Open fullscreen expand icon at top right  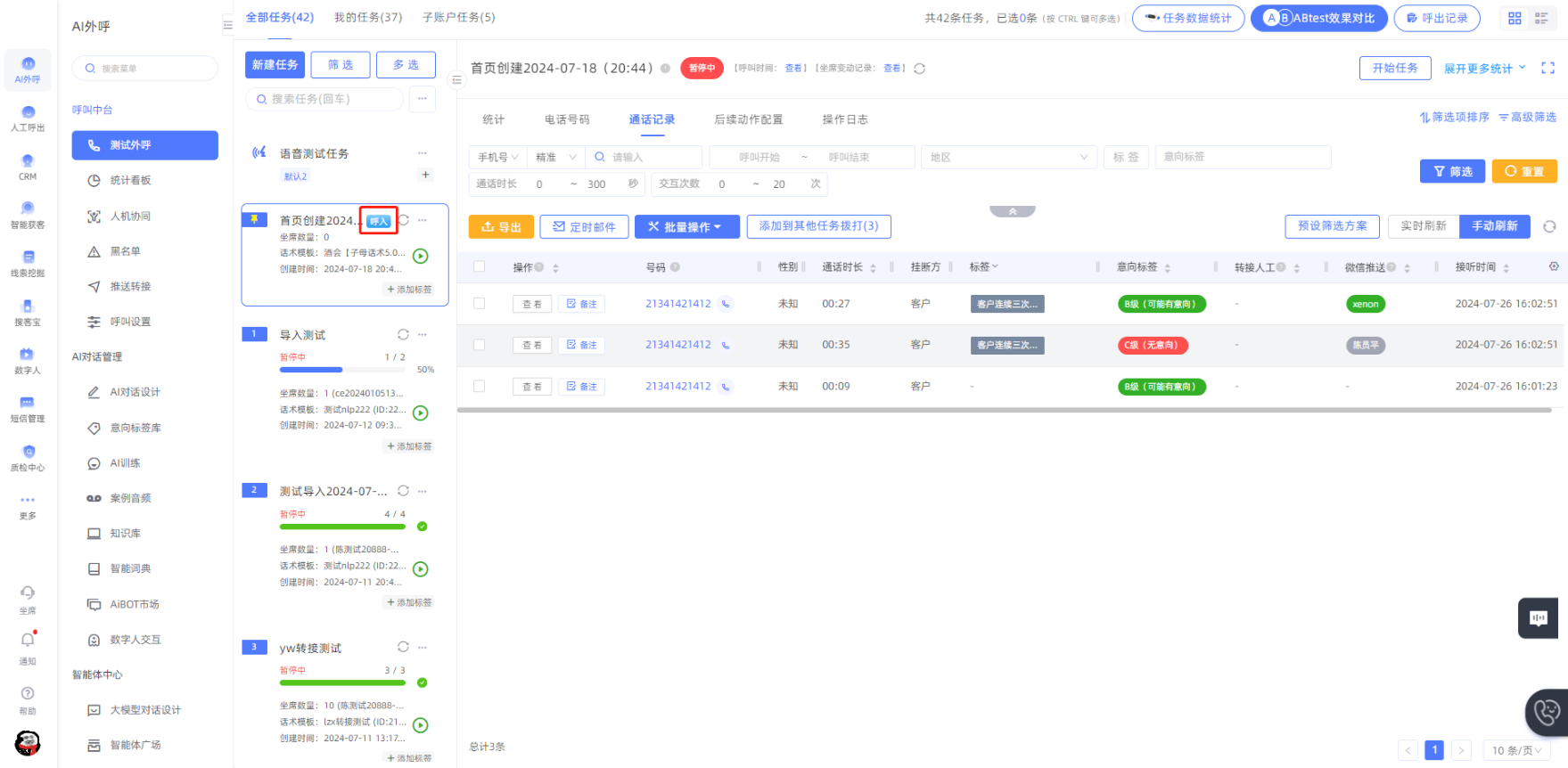1547,68
